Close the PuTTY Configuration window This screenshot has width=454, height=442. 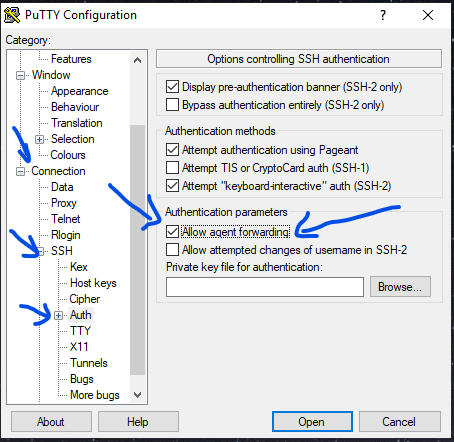point(428,15)
